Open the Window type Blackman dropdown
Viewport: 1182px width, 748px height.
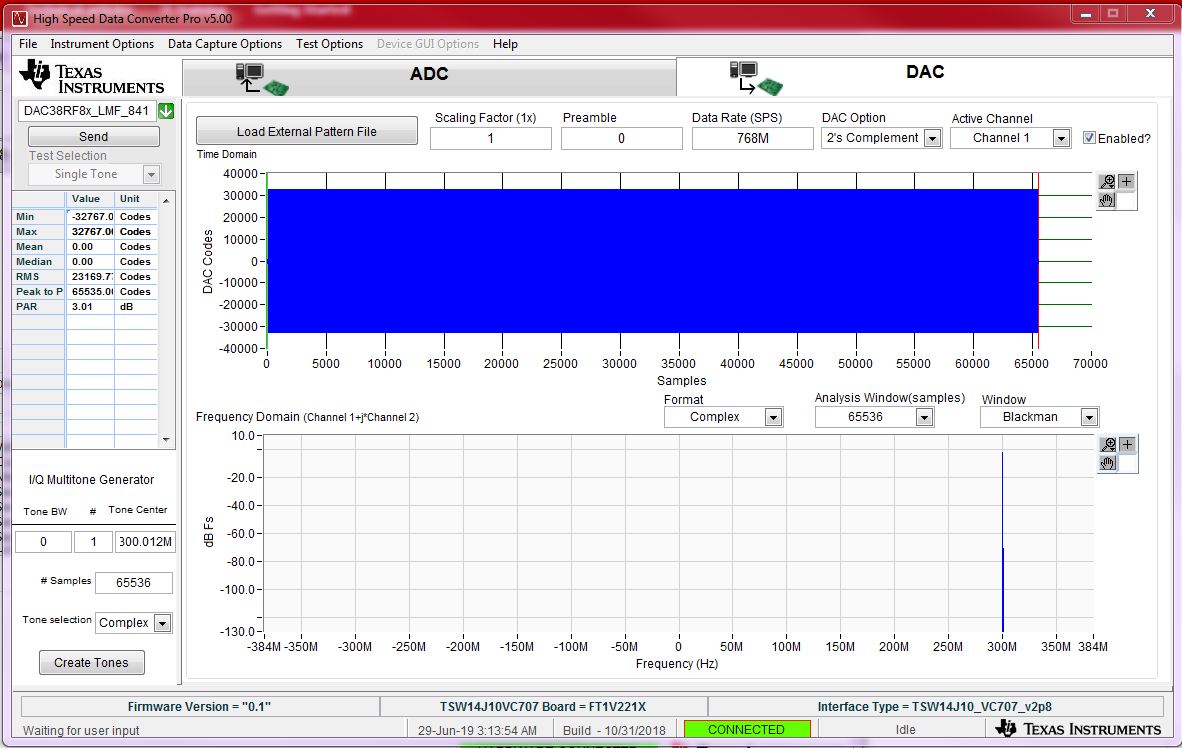tap(1089, 418)
